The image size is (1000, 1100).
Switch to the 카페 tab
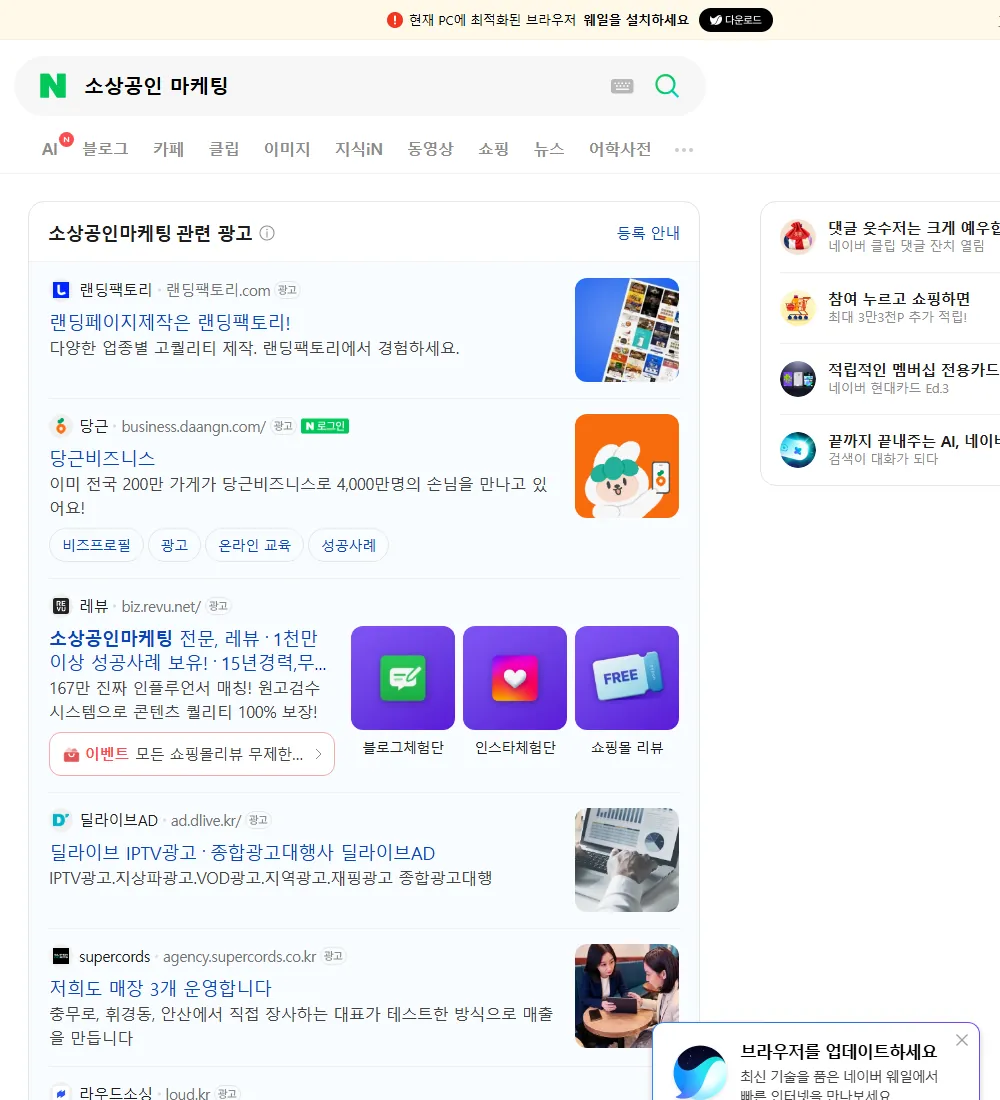tap(168, 149)
